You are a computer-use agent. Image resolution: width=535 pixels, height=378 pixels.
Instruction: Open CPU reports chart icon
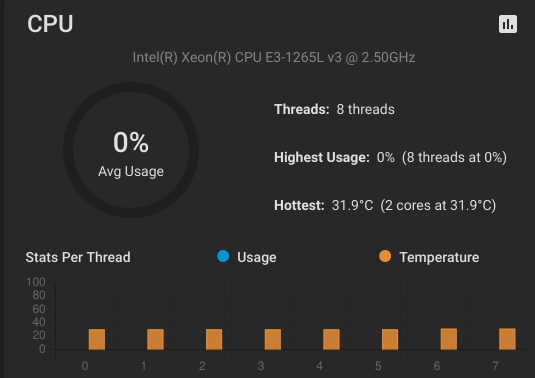point(508,24)
